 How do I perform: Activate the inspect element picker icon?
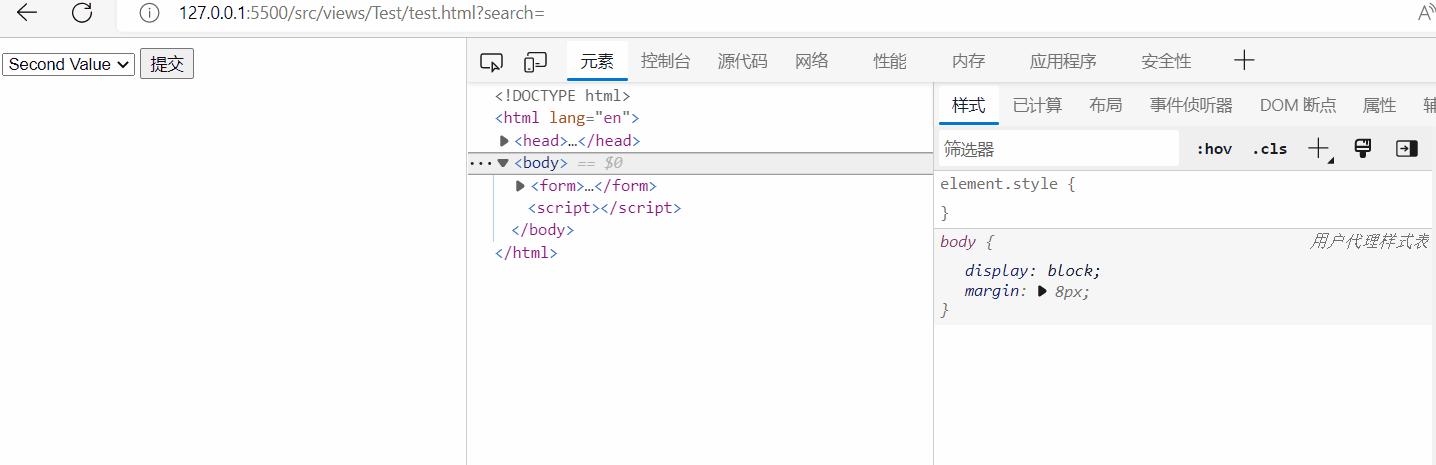pyautogui.click(x=491, y=62)
